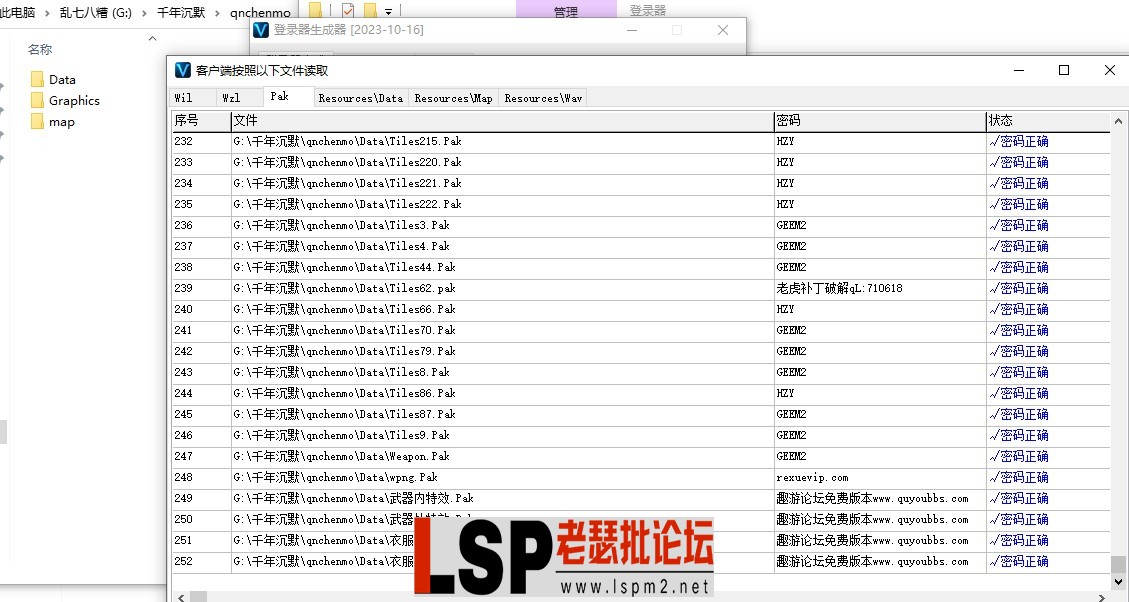1129x602 pixels.
Task: Click the properties checkmark icon in quick access toolbar
Action: pos(348,11)
